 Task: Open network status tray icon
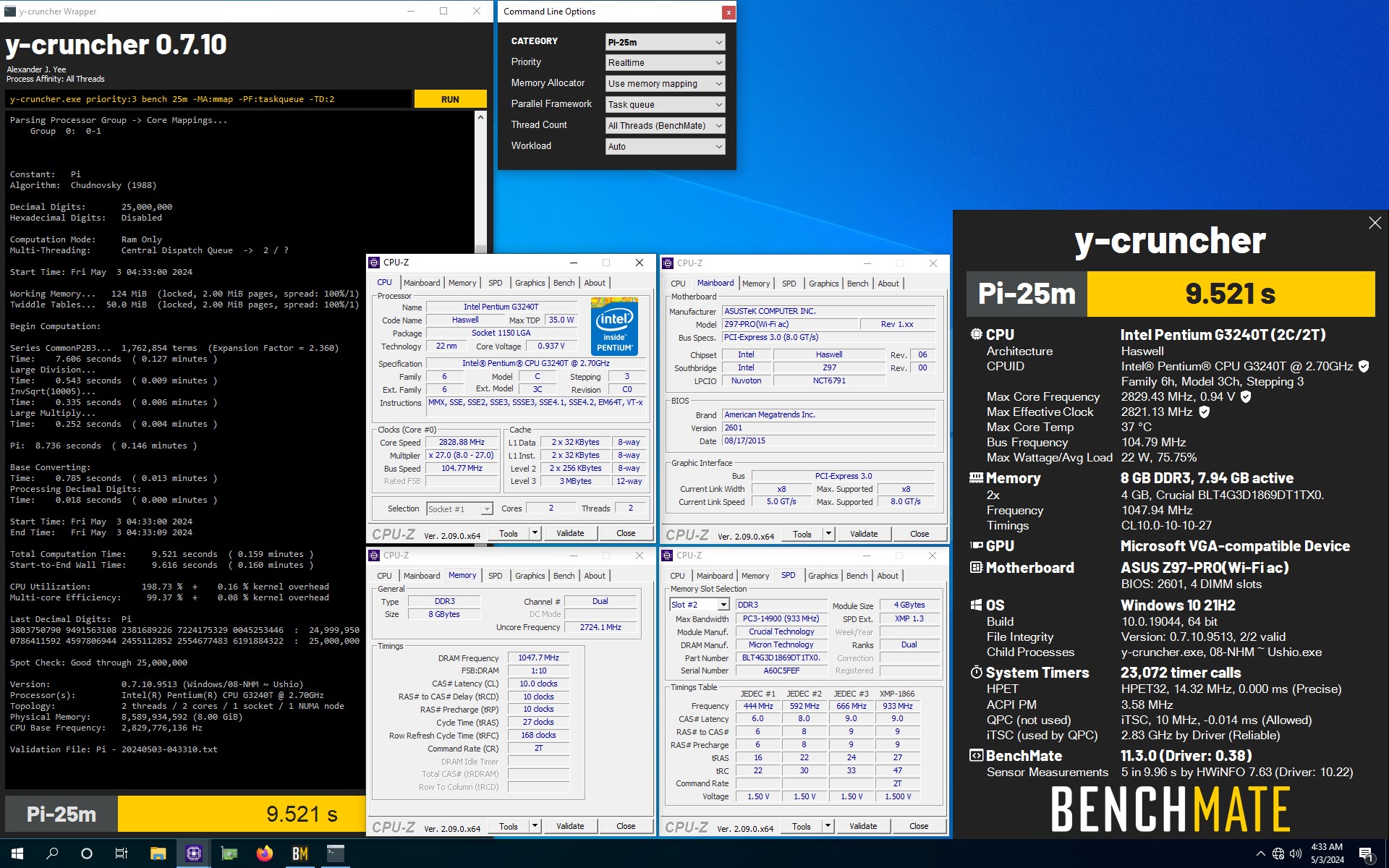tap(1278, 854)
